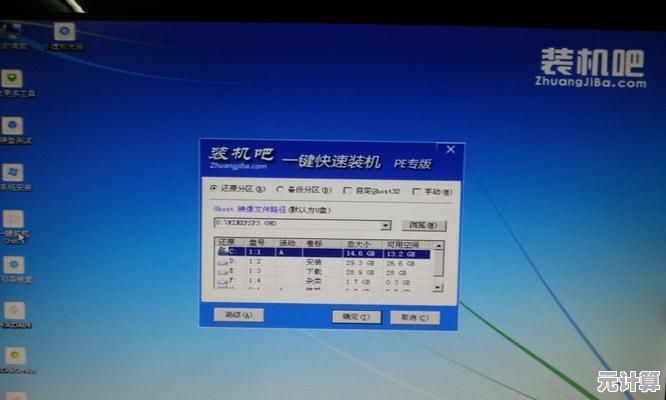This screenshot has height=400, width=666.
Task: Click disk number 1:3 cell
Action: (255, 271)
